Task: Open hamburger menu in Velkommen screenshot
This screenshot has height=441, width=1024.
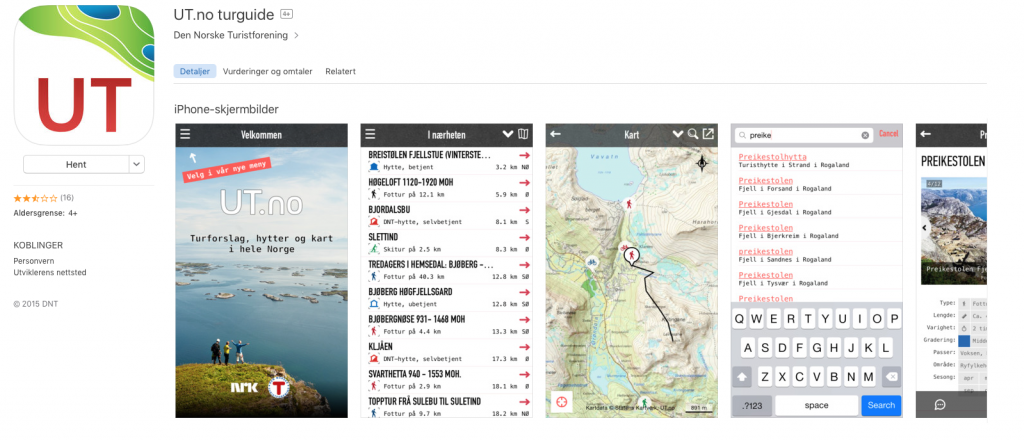Action: [185, 135]
